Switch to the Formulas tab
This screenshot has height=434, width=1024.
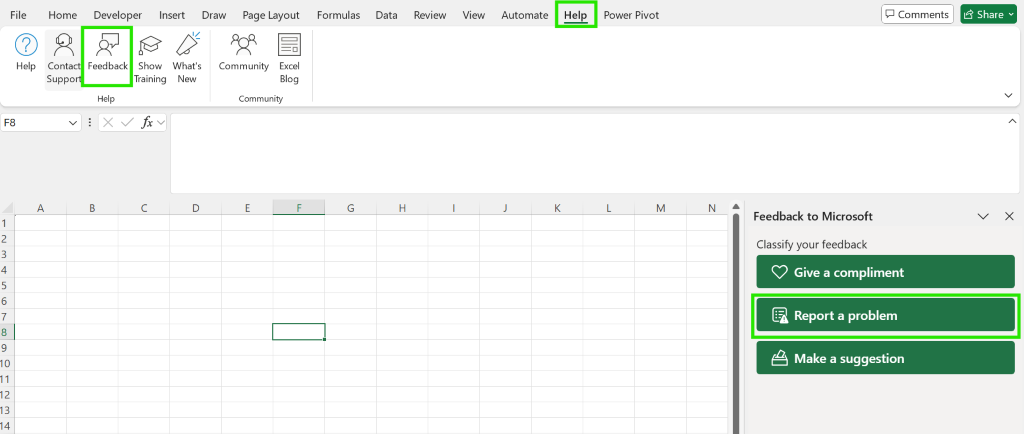pos(338,15)
